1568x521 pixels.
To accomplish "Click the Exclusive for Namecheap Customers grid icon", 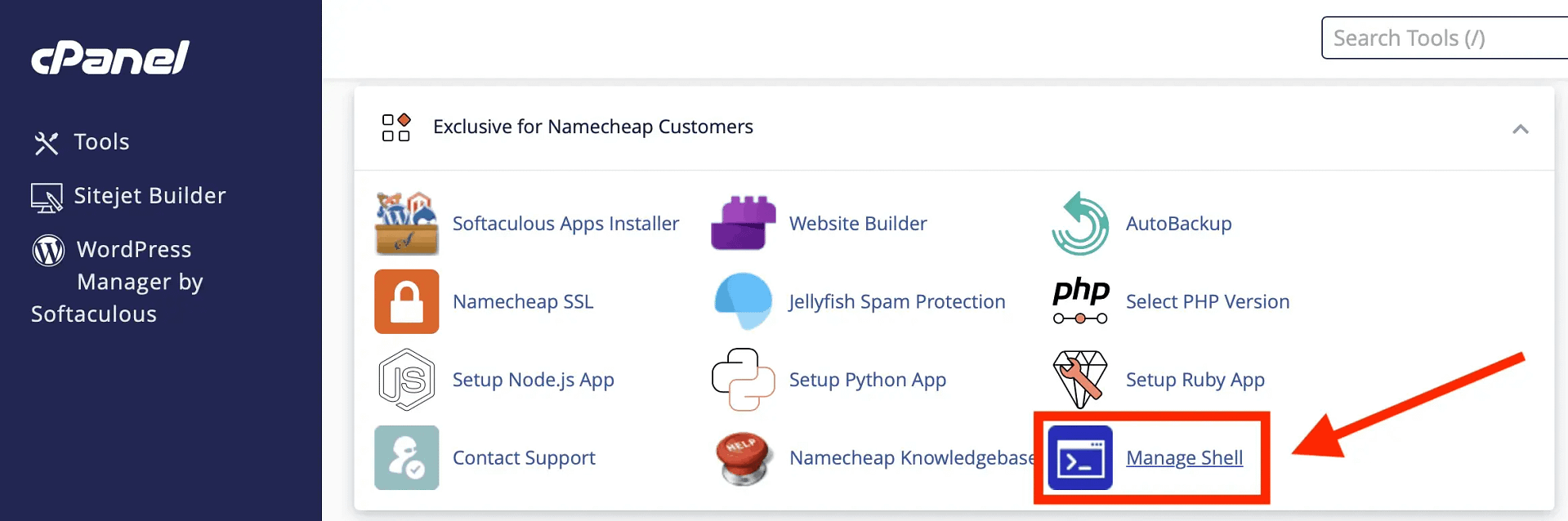I will pos(396,127).
